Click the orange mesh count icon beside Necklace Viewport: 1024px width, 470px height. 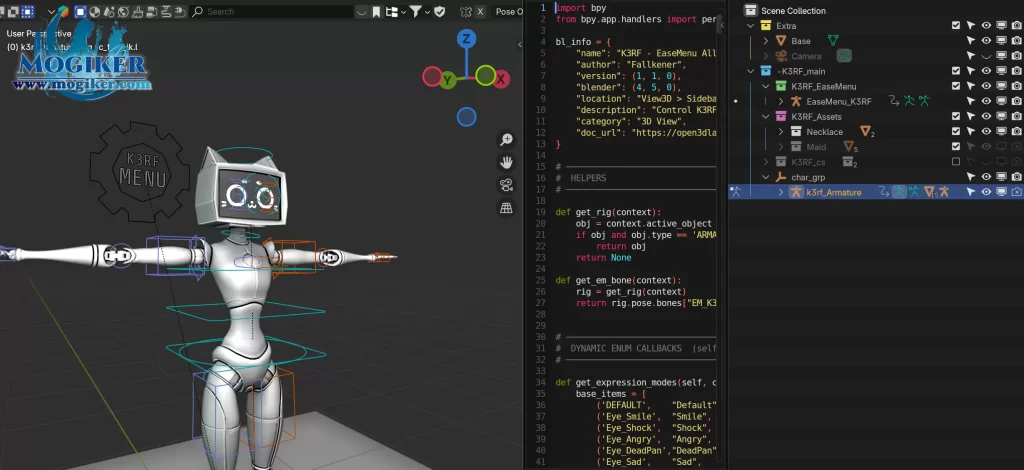point(867,132)
